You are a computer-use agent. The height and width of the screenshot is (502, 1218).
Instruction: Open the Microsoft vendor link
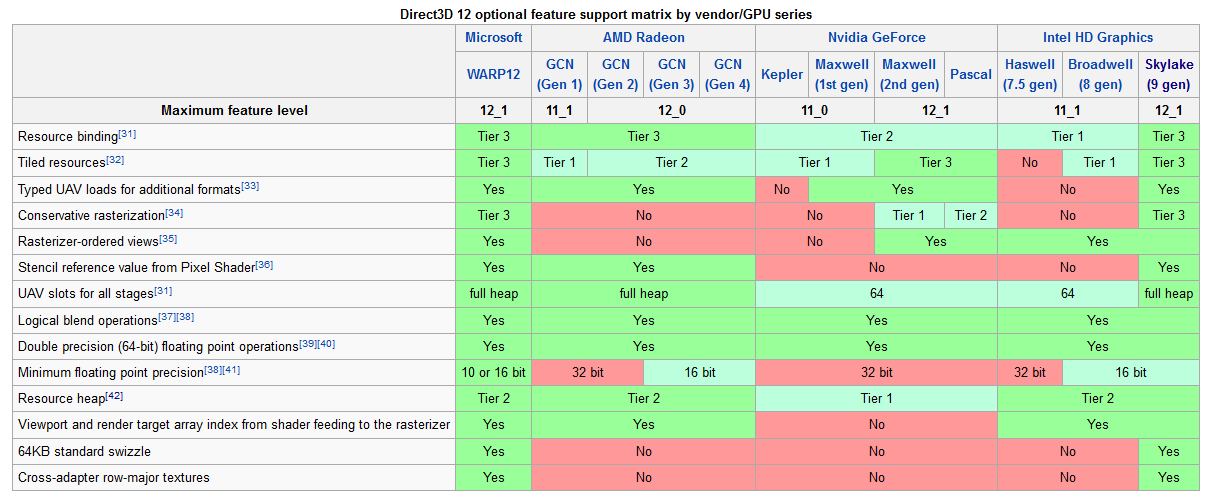(494, 37)
